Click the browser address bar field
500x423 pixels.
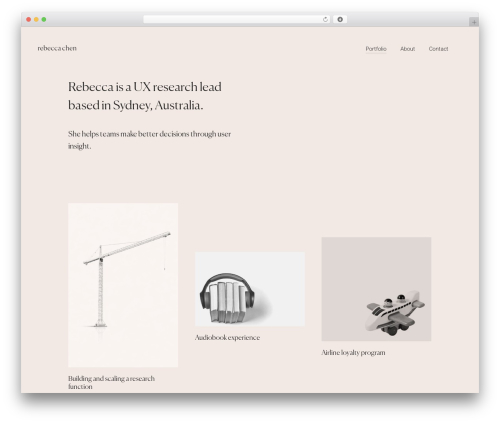[237, 20]
